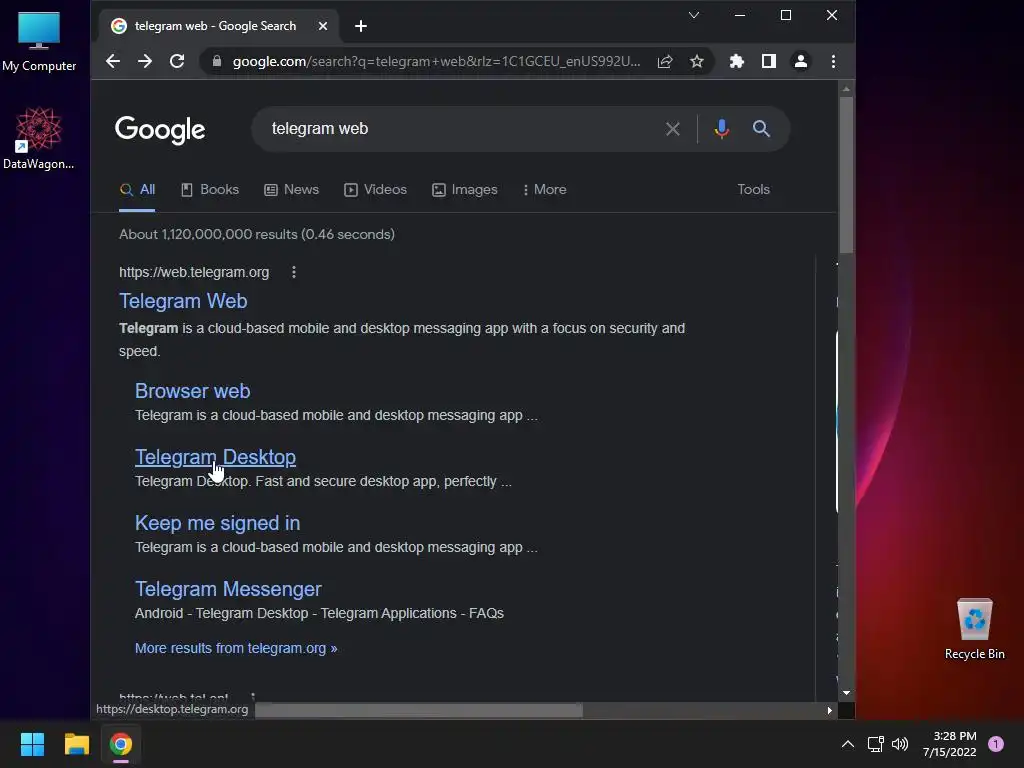Go back using the browser back arrow
This screenshot has width=1024, height=768.
tap(113, 61)
